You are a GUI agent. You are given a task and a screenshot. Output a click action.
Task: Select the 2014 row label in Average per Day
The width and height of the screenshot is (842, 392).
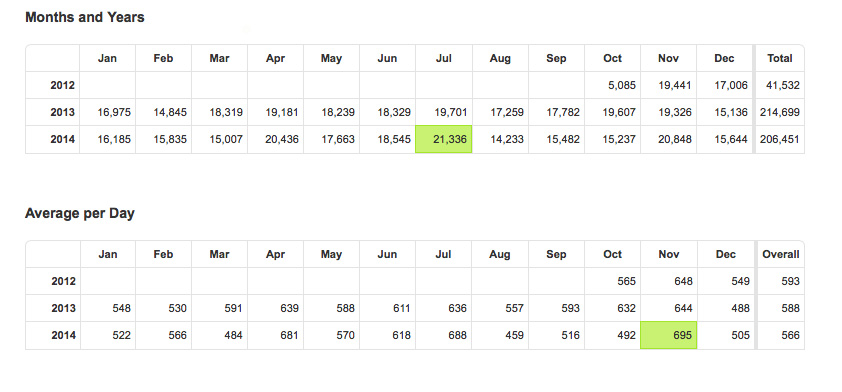pos(63,335)
